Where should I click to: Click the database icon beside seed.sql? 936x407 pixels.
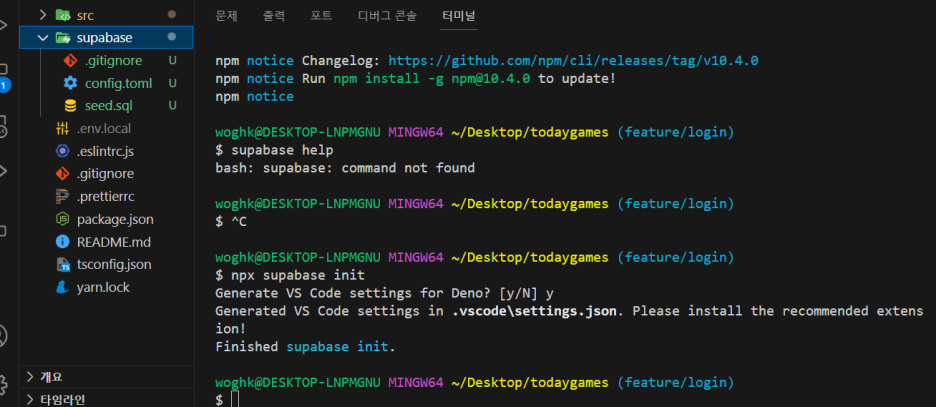[70, 106]
